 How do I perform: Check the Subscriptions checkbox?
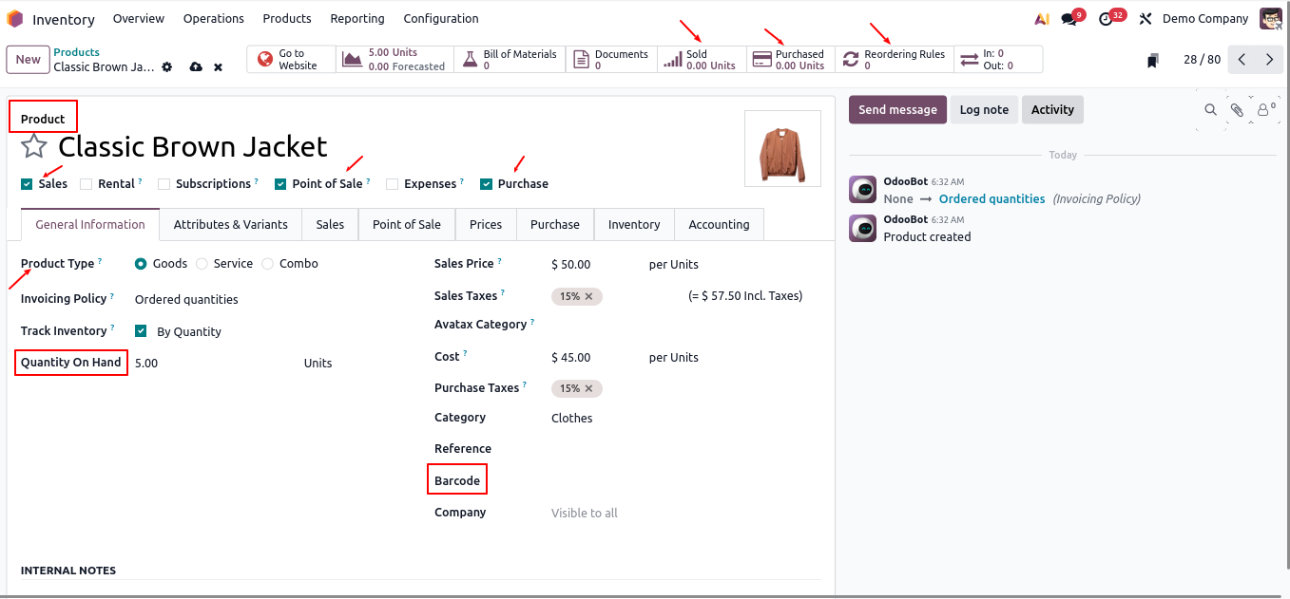click(x=163, y=184)
